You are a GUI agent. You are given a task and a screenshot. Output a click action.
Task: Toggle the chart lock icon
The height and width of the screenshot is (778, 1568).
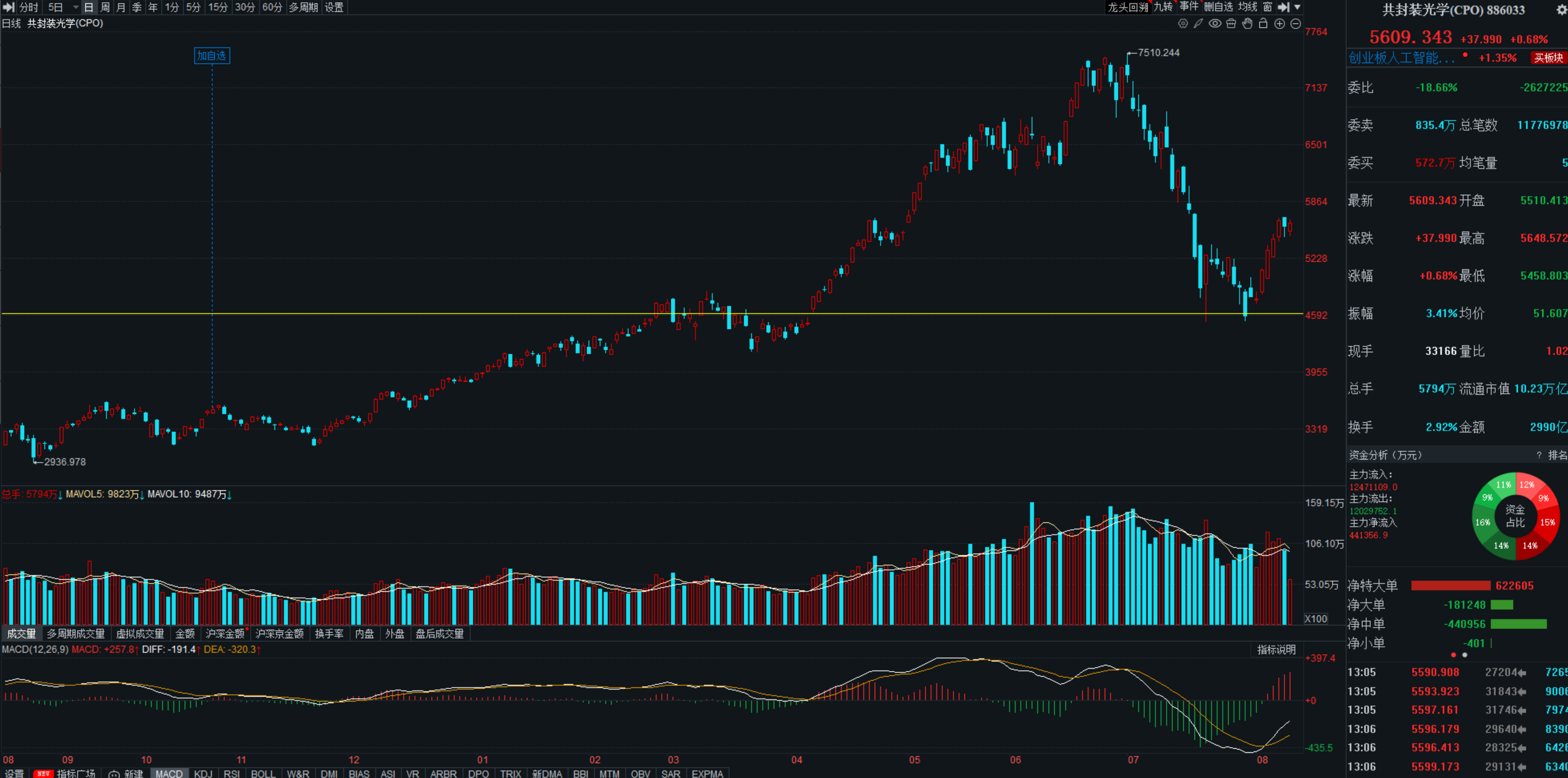[1263, 23]
